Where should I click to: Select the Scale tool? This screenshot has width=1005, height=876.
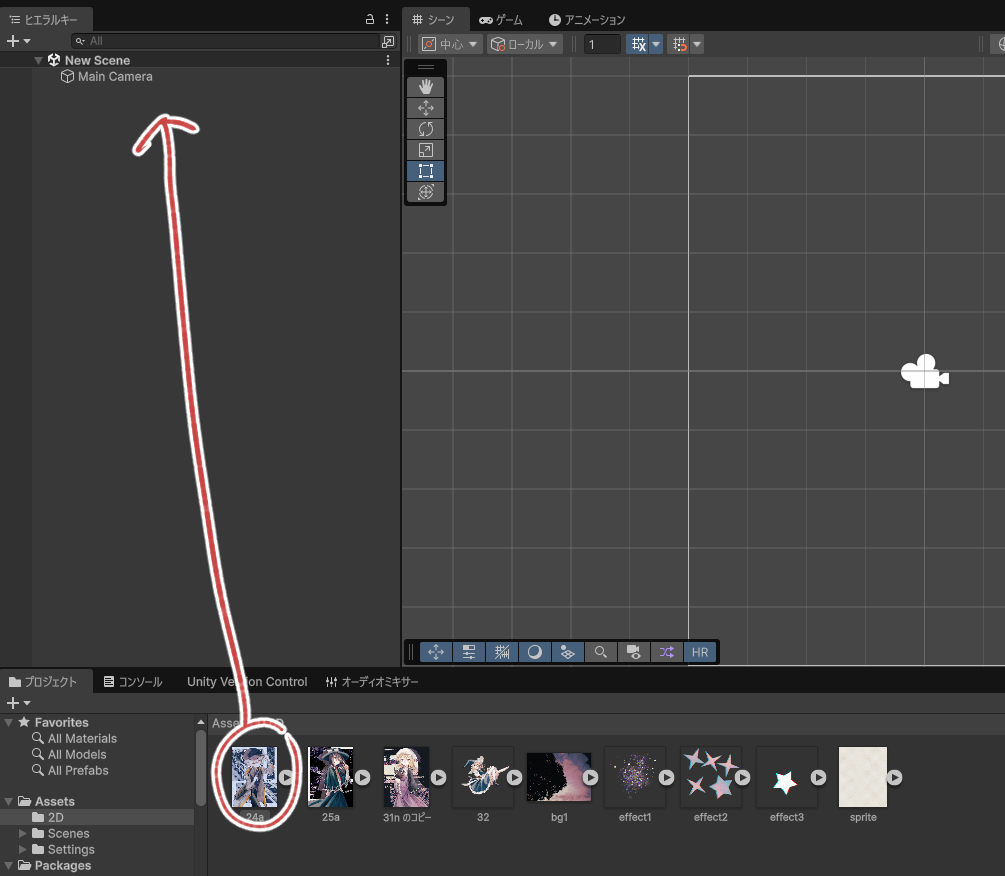[425, 150]
